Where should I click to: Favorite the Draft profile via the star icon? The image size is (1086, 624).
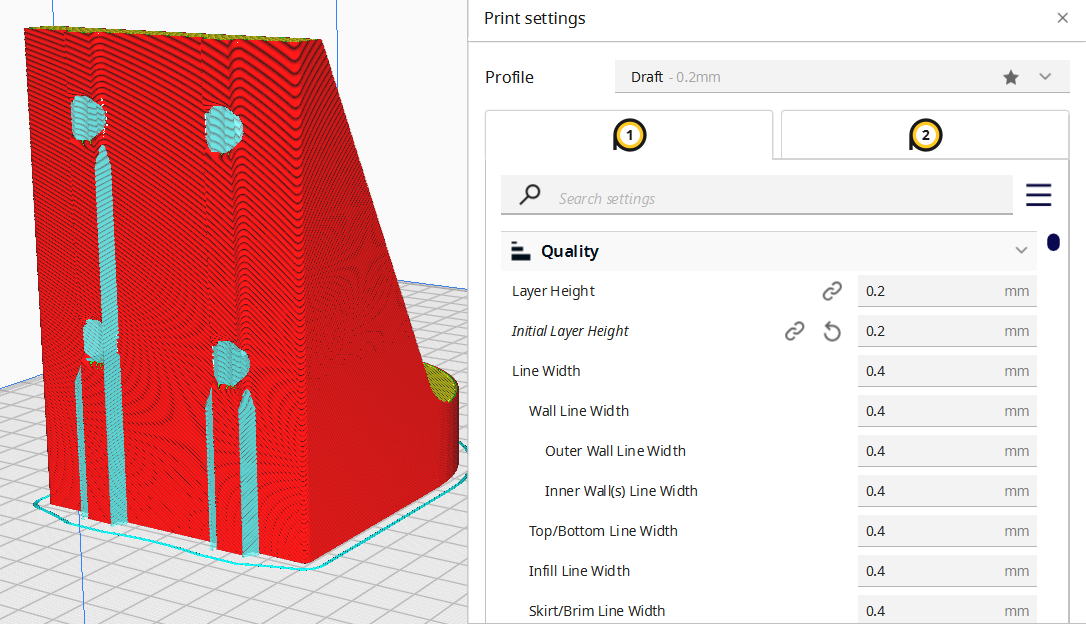1010,76
